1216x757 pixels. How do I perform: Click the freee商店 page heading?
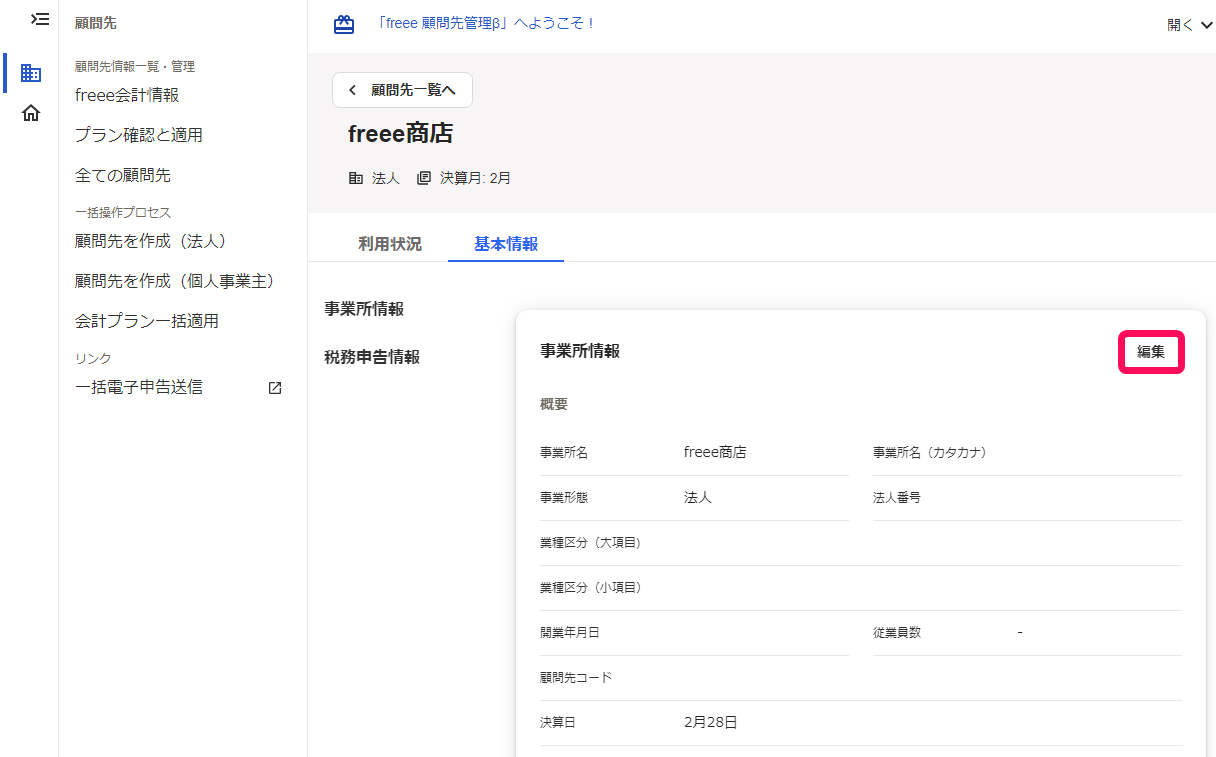pos(401,134)
